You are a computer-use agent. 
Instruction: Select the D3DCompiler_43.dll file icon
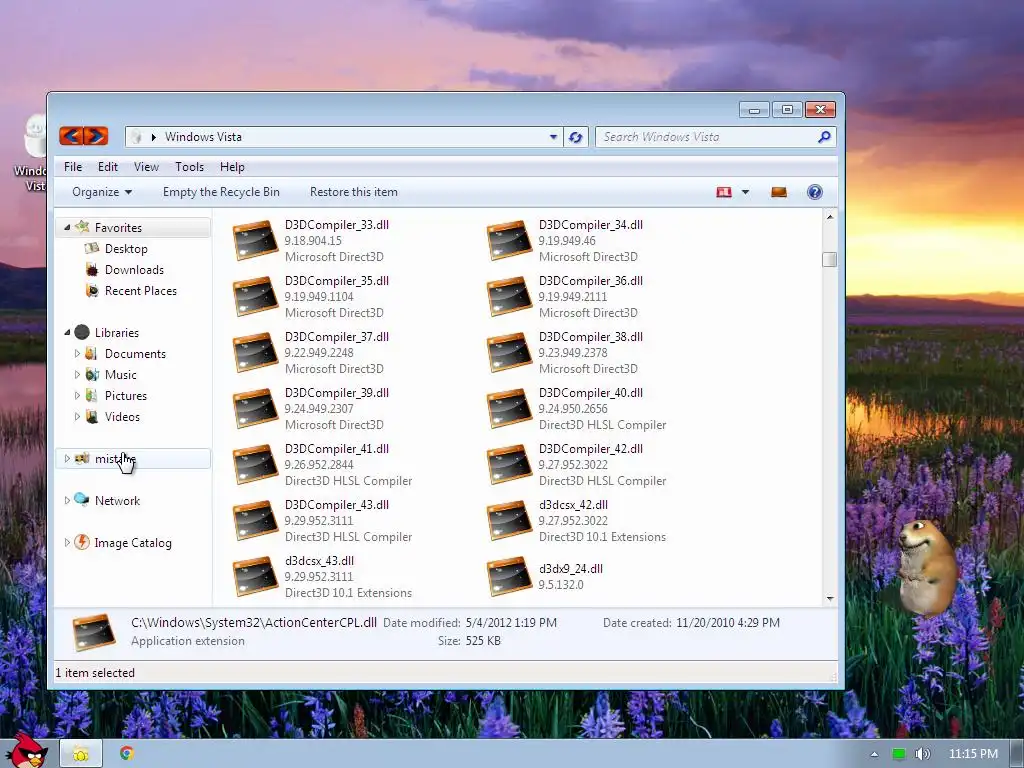(x=255, y=520)
